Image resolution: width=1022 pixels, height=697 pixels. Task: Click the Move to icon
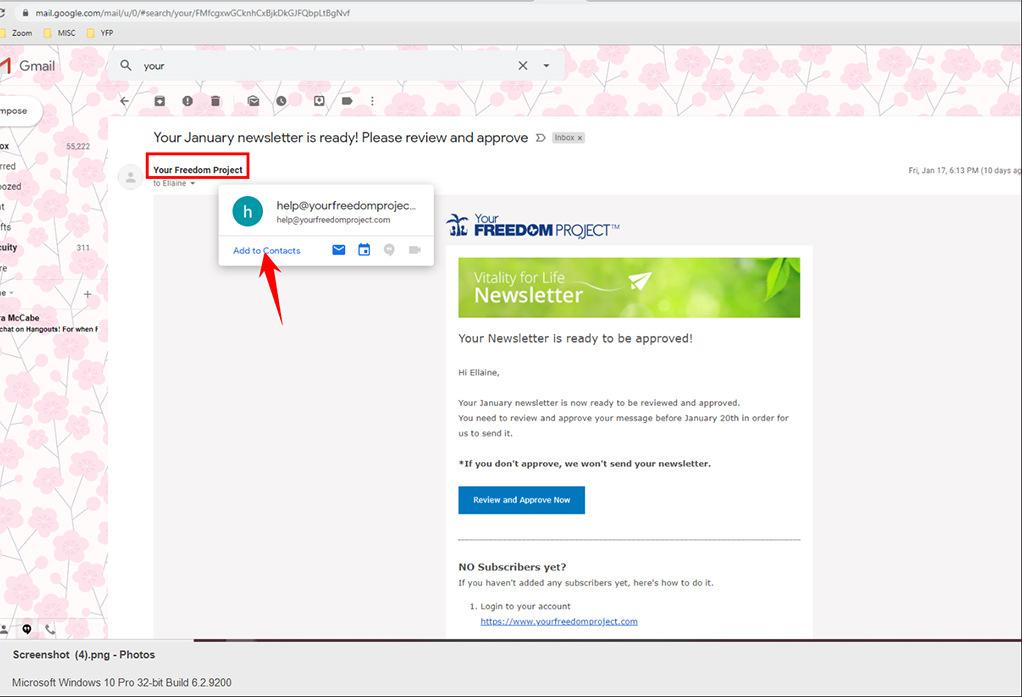point(319,101)
